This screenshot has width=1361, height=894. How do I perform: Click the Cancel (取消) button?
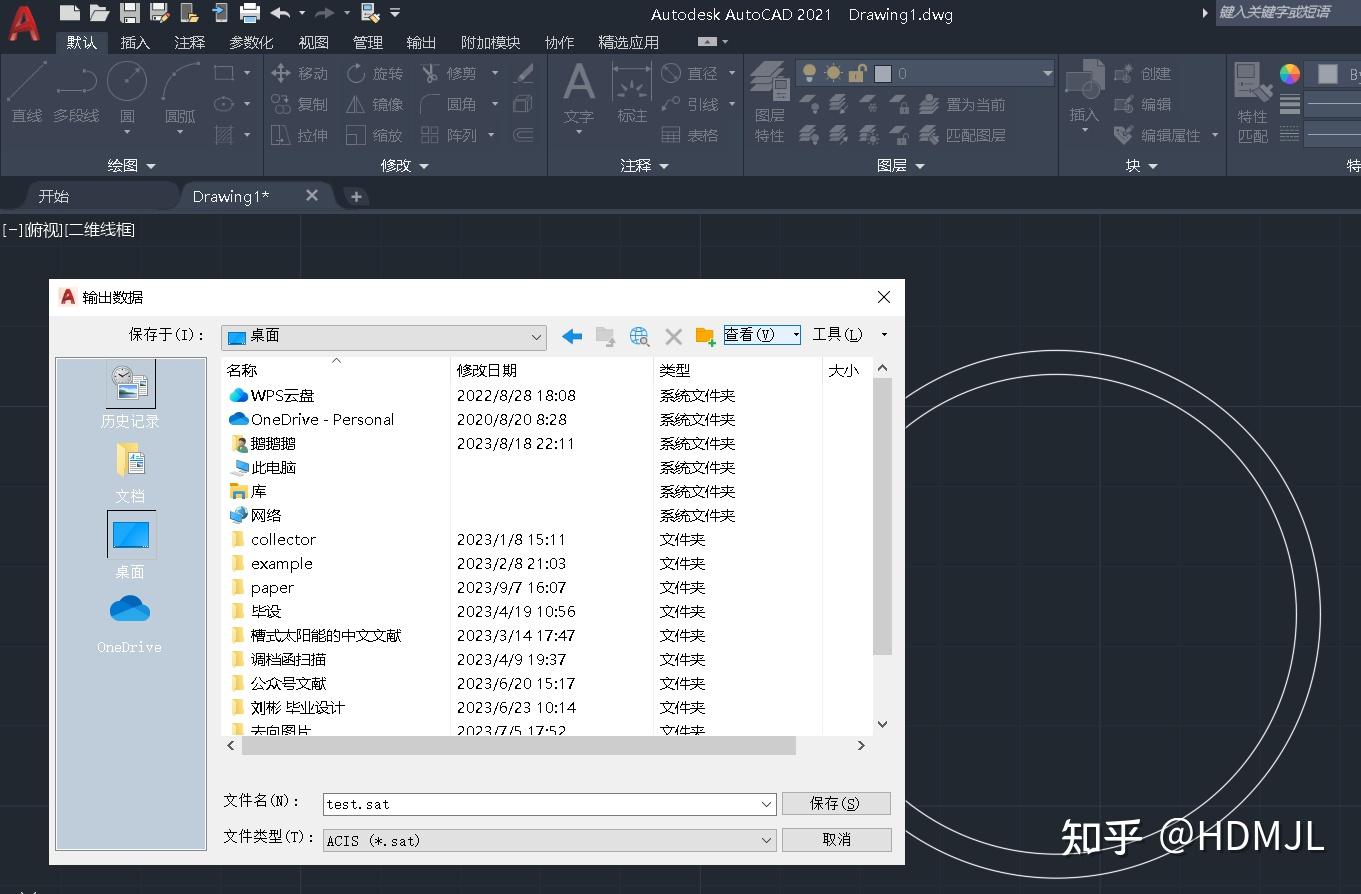coord(836,839)
